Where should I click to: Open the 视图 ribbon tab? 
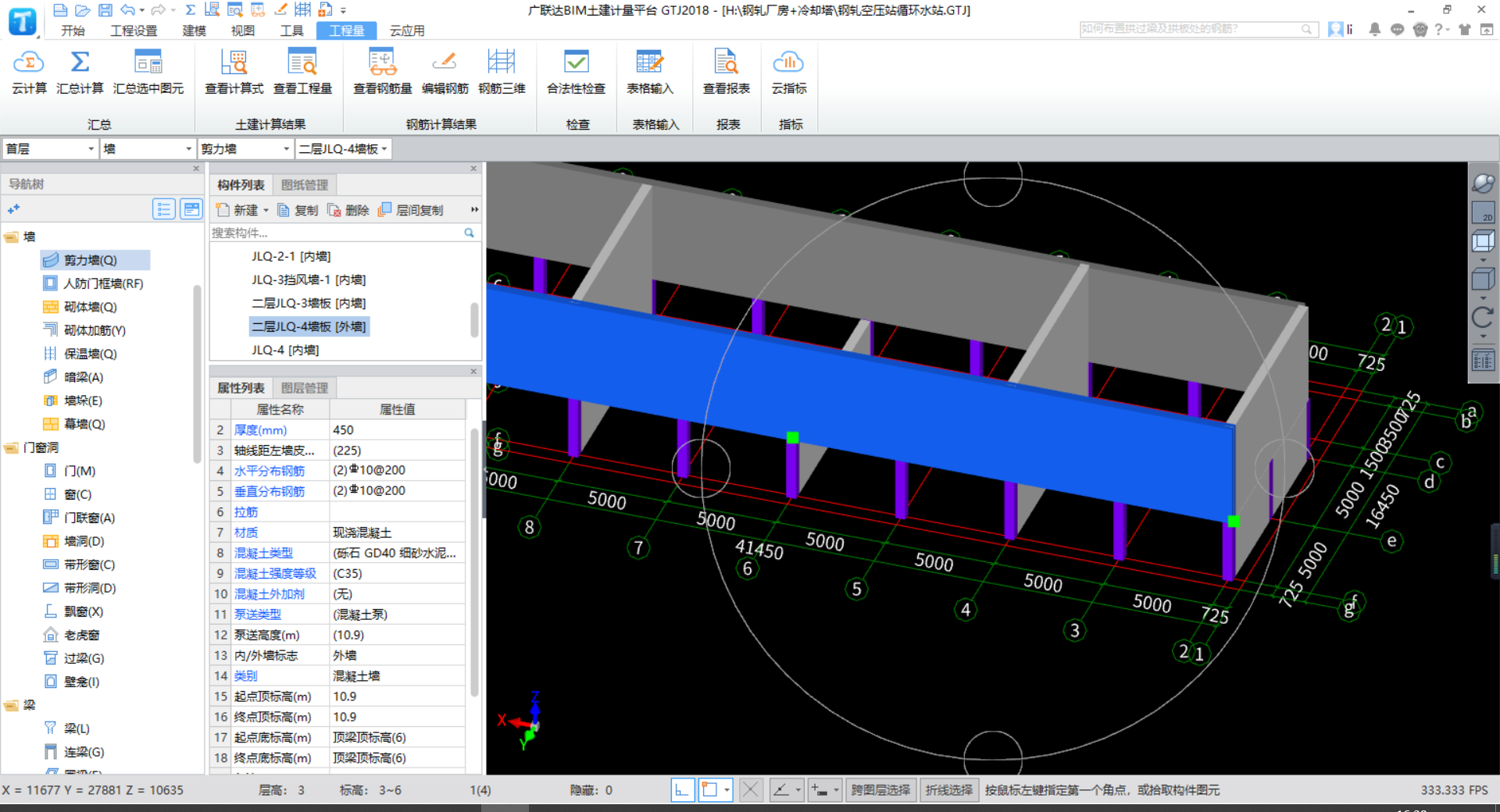(x=242, y=30)
